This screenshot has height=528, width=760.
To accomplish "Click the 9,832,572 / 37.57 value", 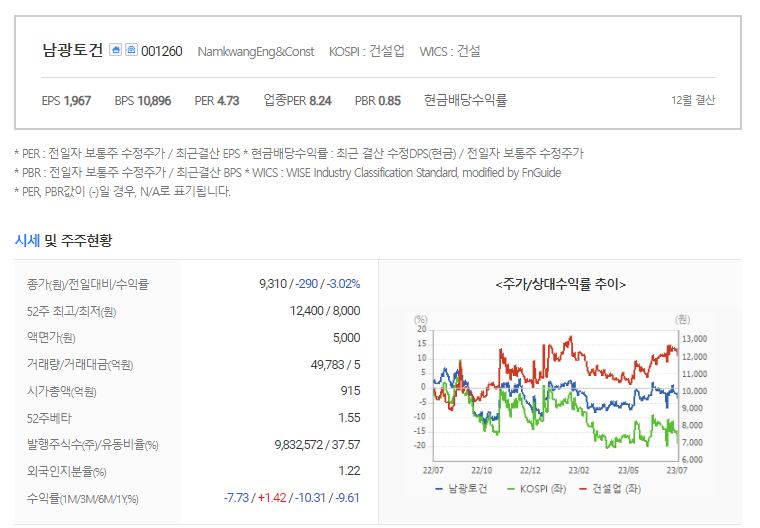I will coord(317,445).
